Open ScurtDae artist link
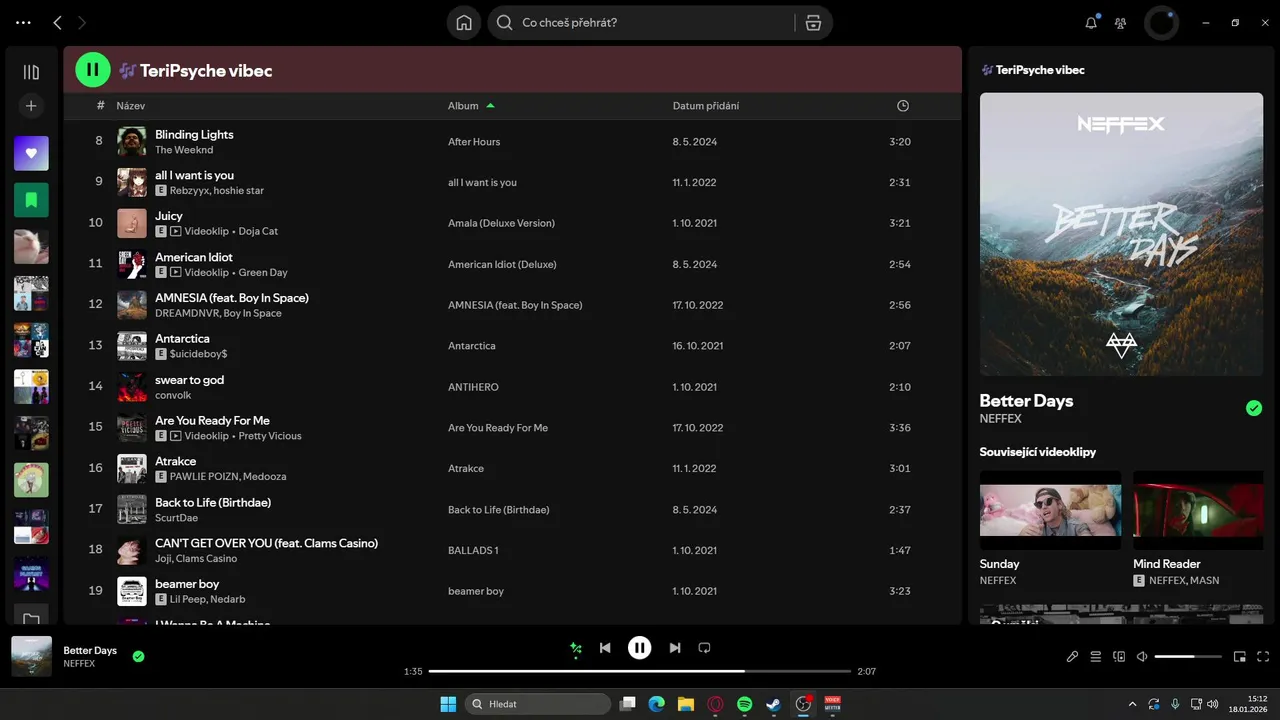Image resolution: width=1280 pixels, height=720 pixels. [176, 518]
